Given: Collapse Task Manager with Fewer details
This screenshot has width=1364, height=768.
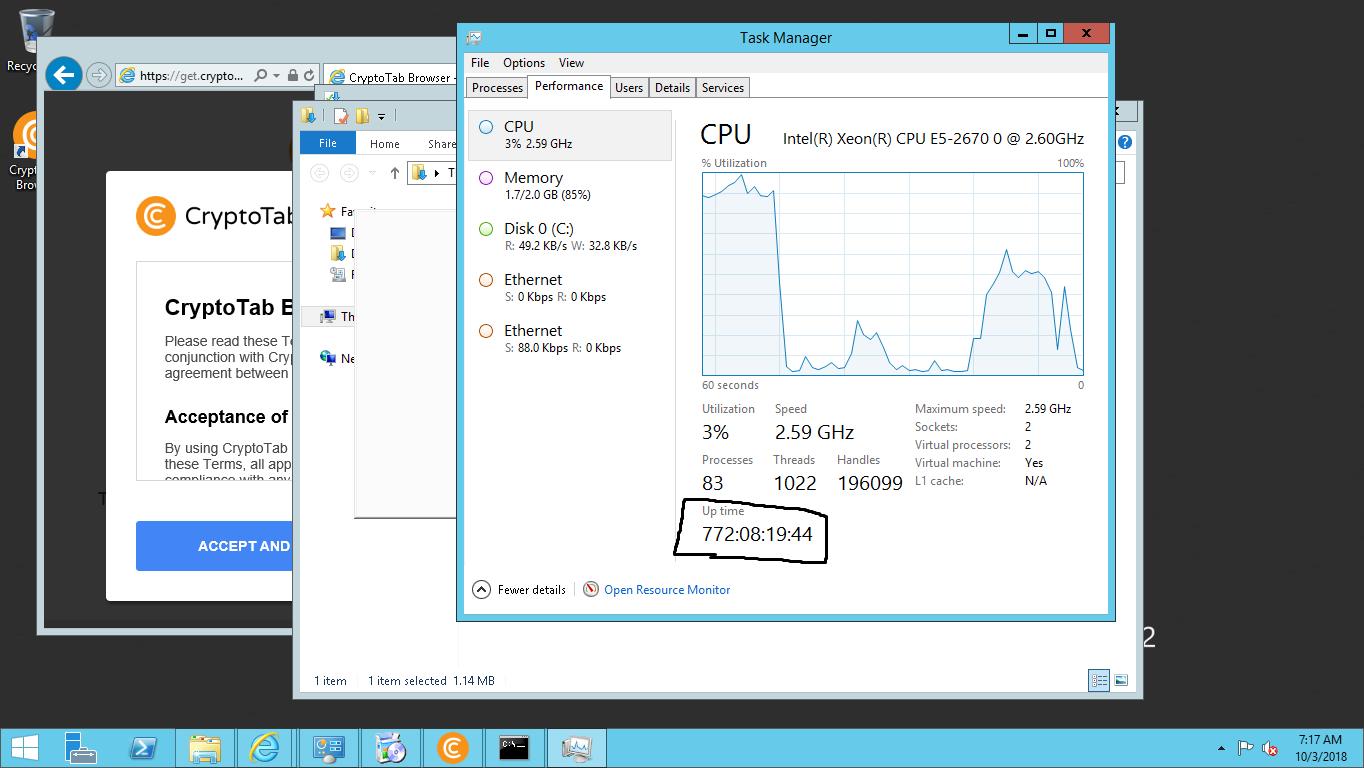Looking at the screenshot, I should click(520, 590).
